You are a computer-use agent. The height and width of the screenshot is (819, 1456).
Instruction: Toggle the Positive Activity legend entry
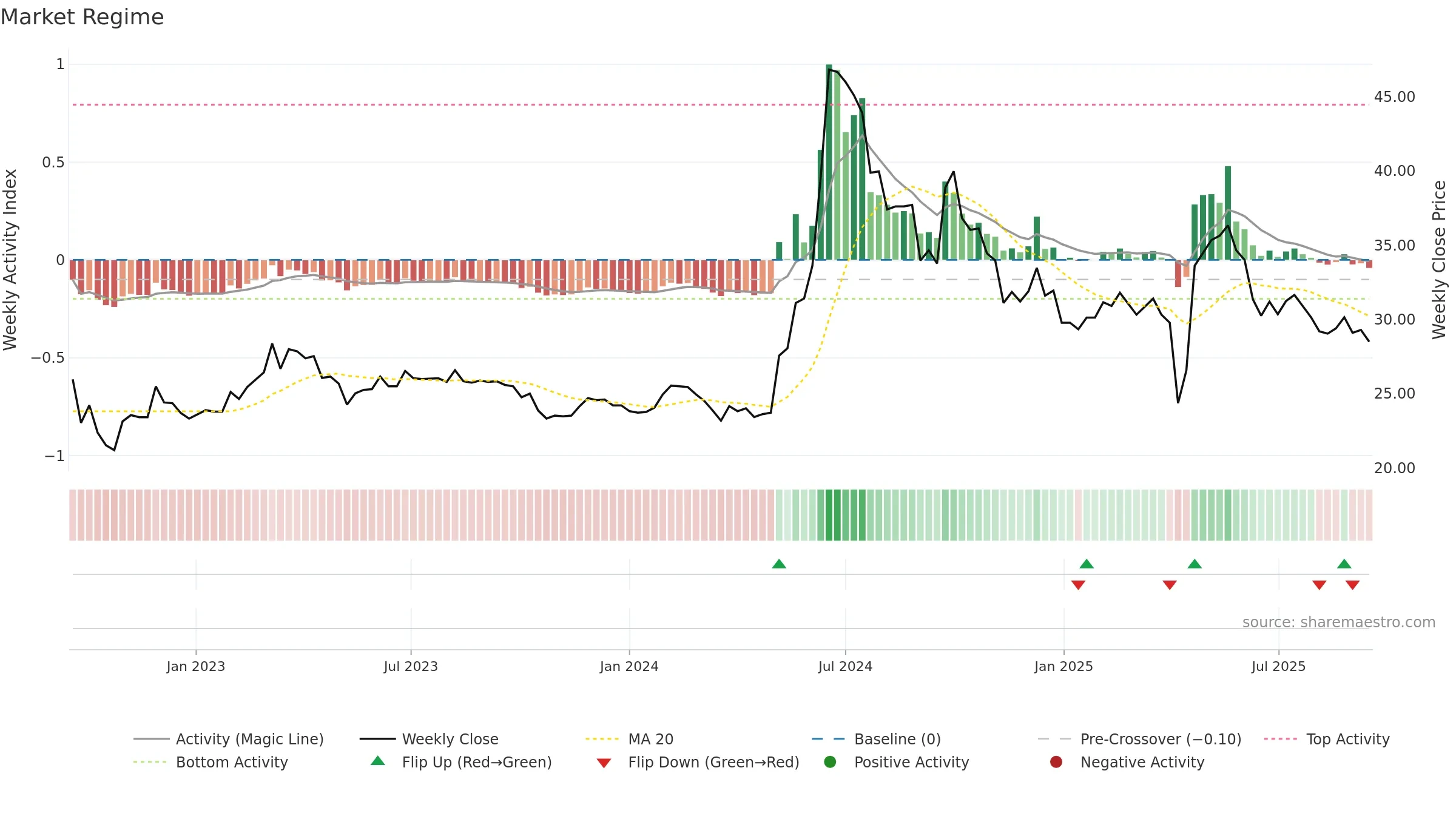pyautogui.click(x=896, y=762)
